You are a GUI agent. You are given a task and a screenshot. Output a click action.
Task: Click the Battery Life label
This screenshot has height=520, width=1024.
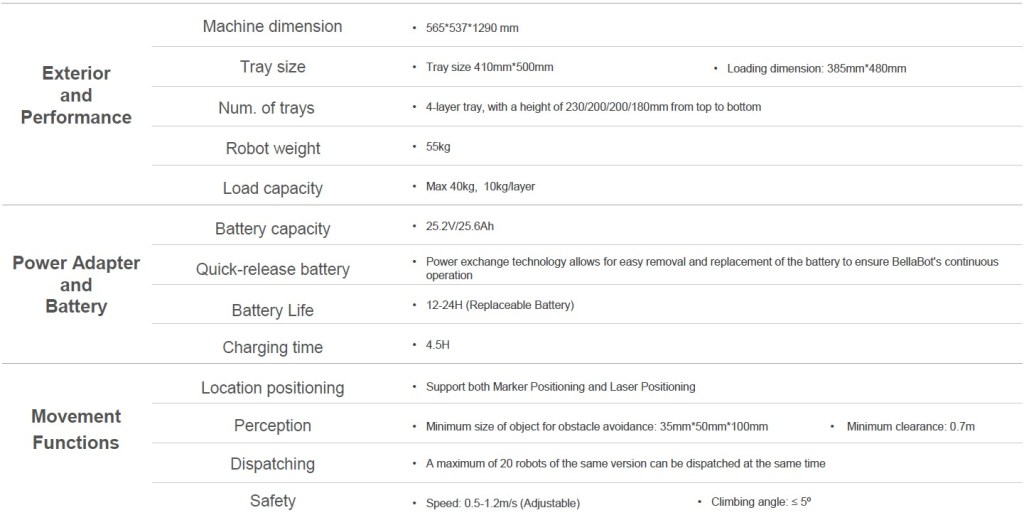click(x=272, y=310)
